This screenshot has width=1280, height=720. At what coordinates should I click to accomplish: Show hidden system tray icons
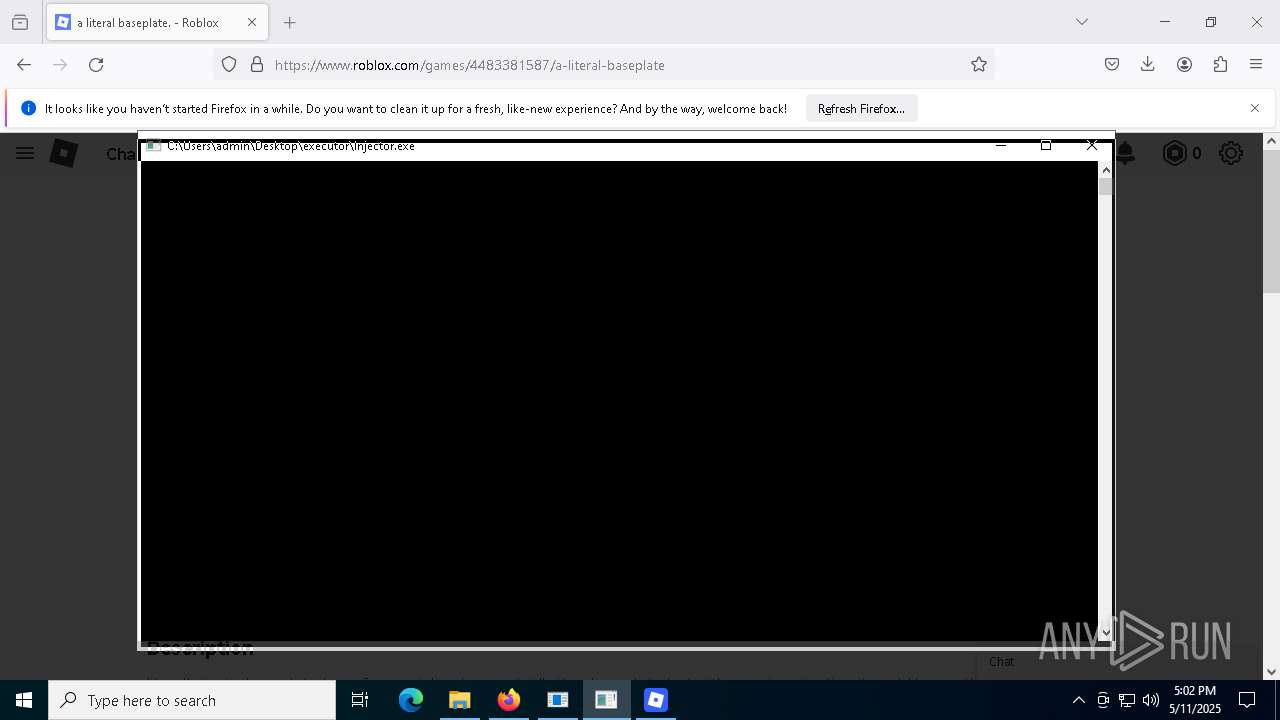[1078, 700]
